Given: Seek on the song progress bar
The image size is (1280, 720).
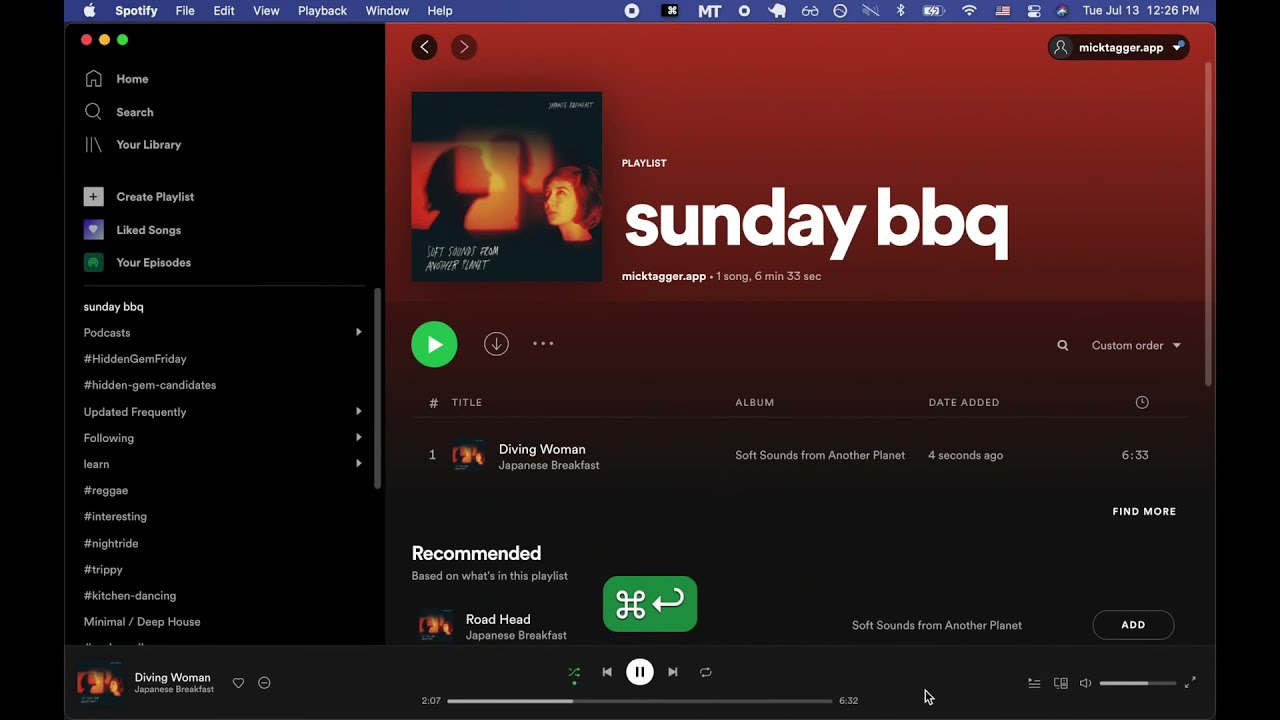Looking at the screenshot, I should [x=640, y=701].
